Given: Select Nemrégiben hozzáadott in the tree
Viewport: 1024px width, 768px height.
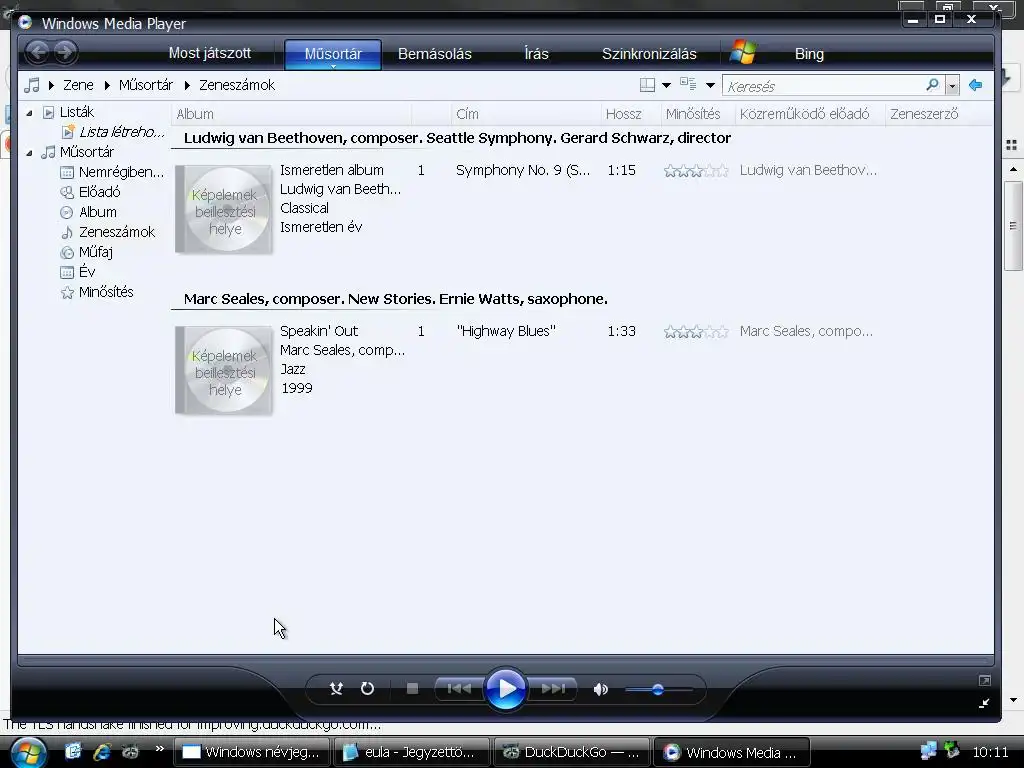Looking at the screenshot, I should pos(121,172).
